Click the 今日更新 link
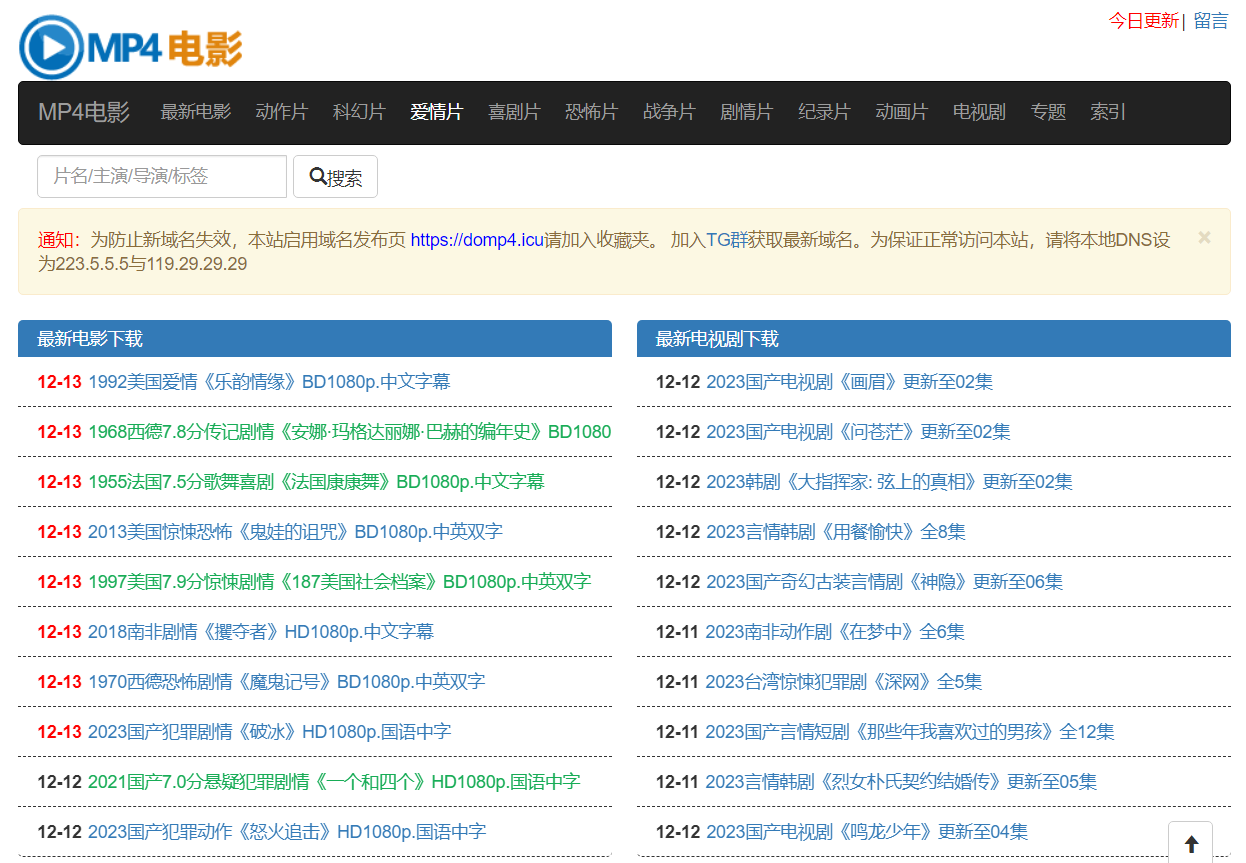This screenshot has height=863, width=1246. pos(1142,20)
